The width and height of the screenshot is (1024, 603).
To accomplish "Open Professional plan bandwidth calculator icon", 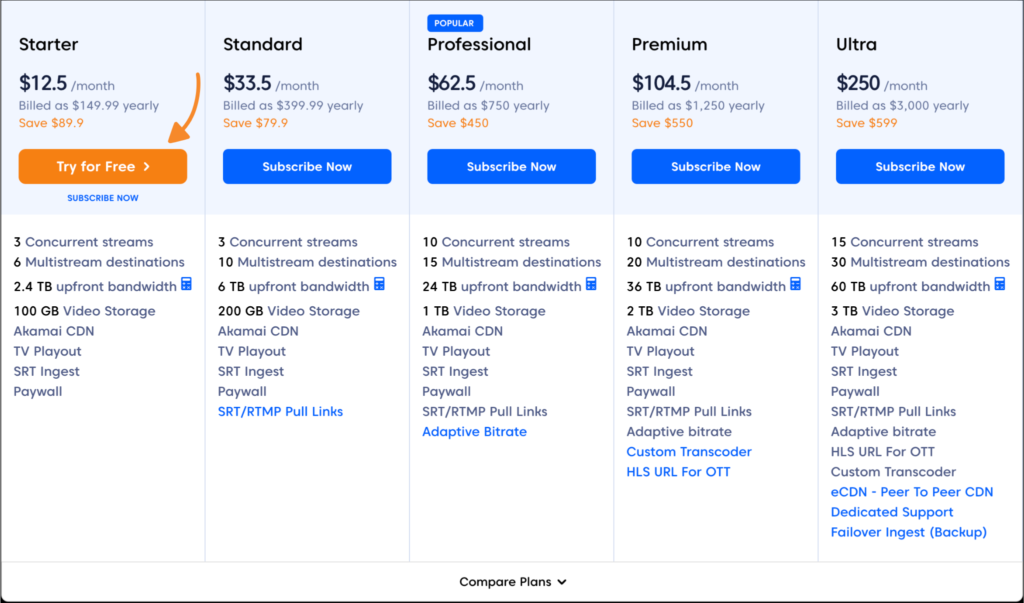I will pyautogui.click(x=592, y=285).
